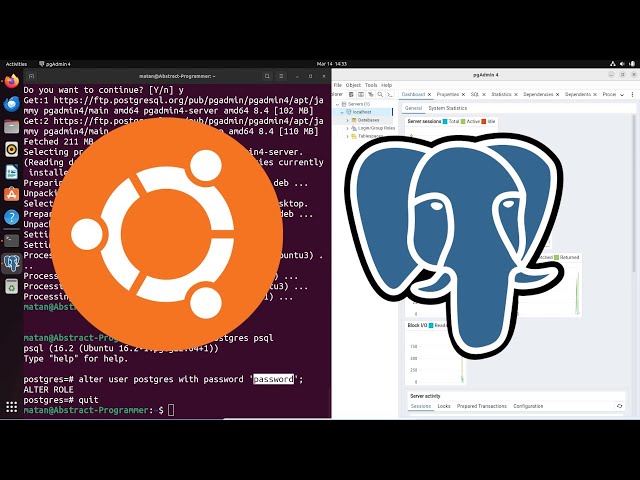
Task: Click the Total legend swatch in Server sessions
Action: (445, 122)
